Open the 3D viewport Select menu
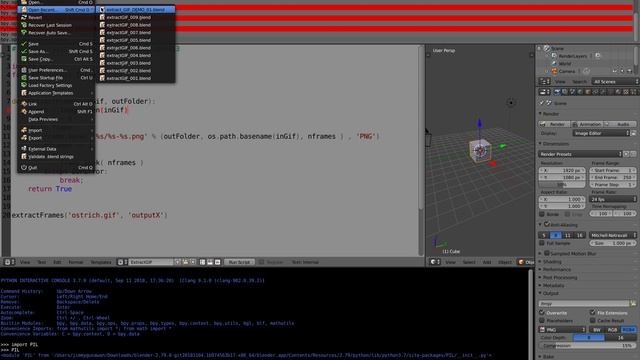This screenshot has height=360, width=640. [x=469, y=262]
